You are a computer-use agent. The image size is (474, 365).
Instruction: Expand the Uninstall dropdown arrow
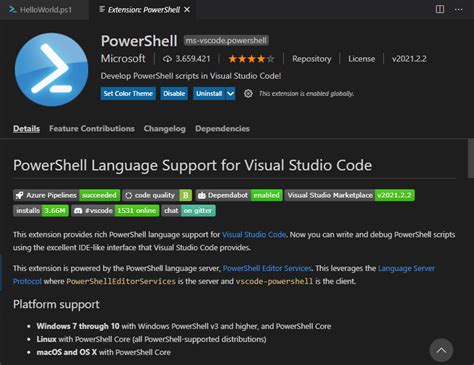click(230, 94)
